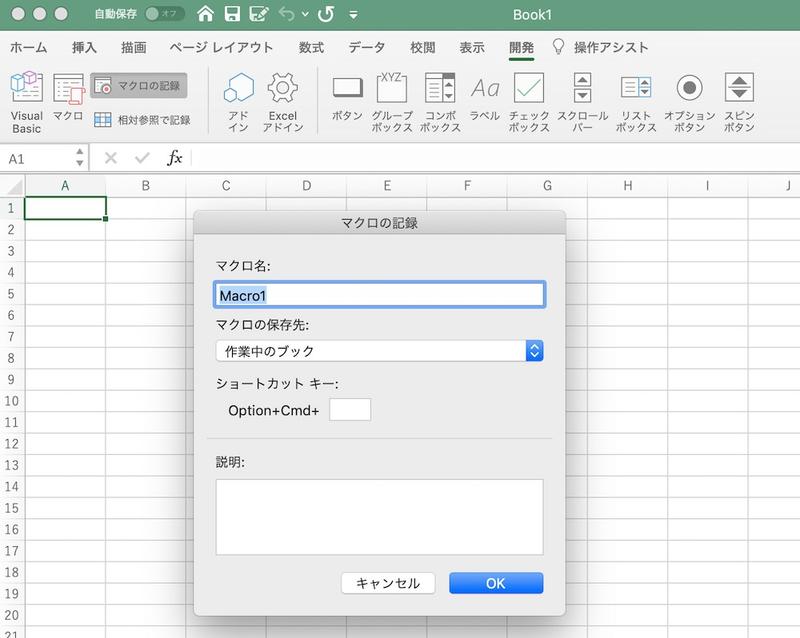The height and width of the screenshot is (638, 800).
Task: Toggle the マクロの記録 button in ribbon
Action: [x=139, y=86]
